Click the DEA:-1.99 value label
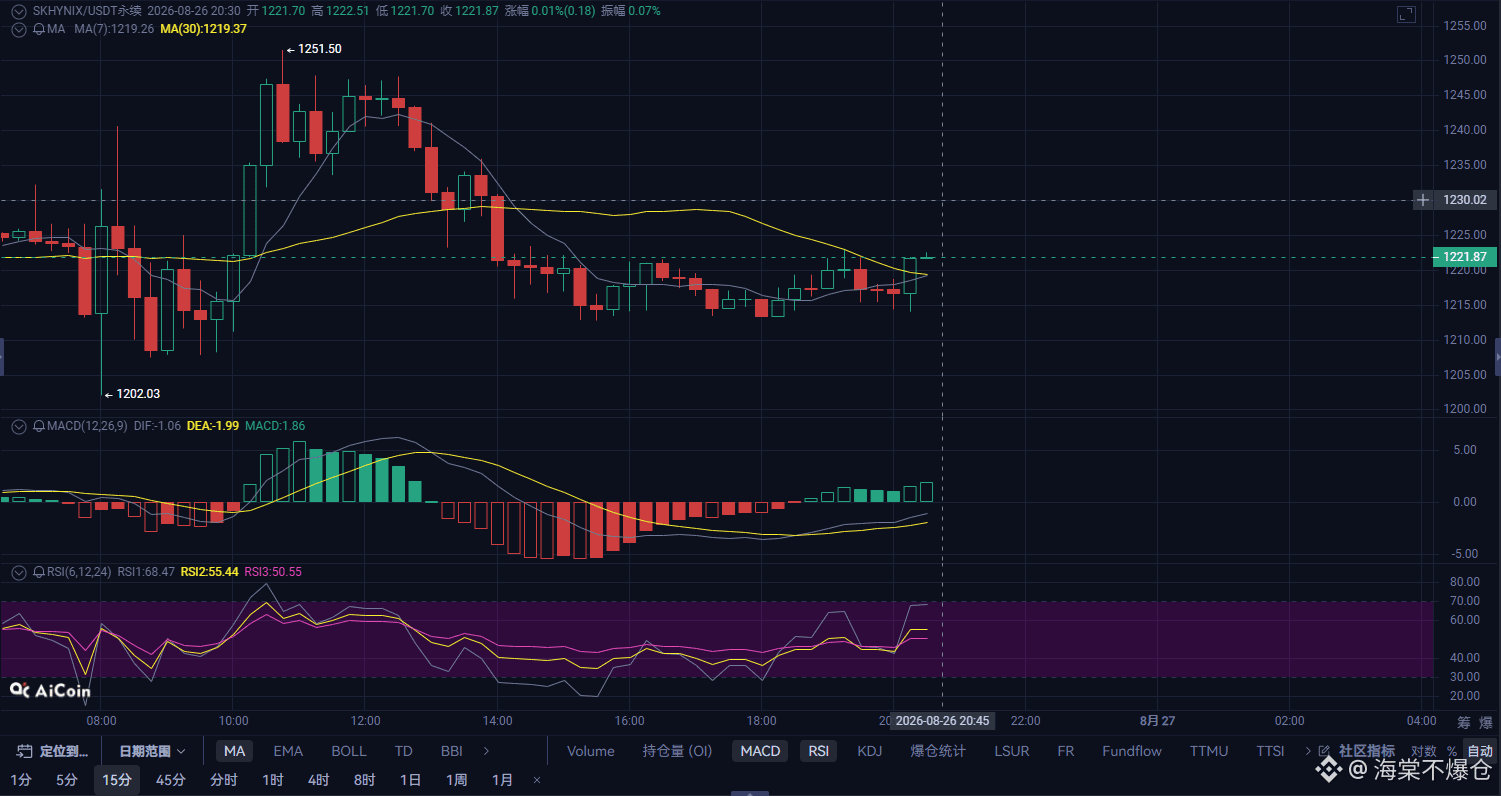This screenshot has height=796, width=1501. click(215, 426)
